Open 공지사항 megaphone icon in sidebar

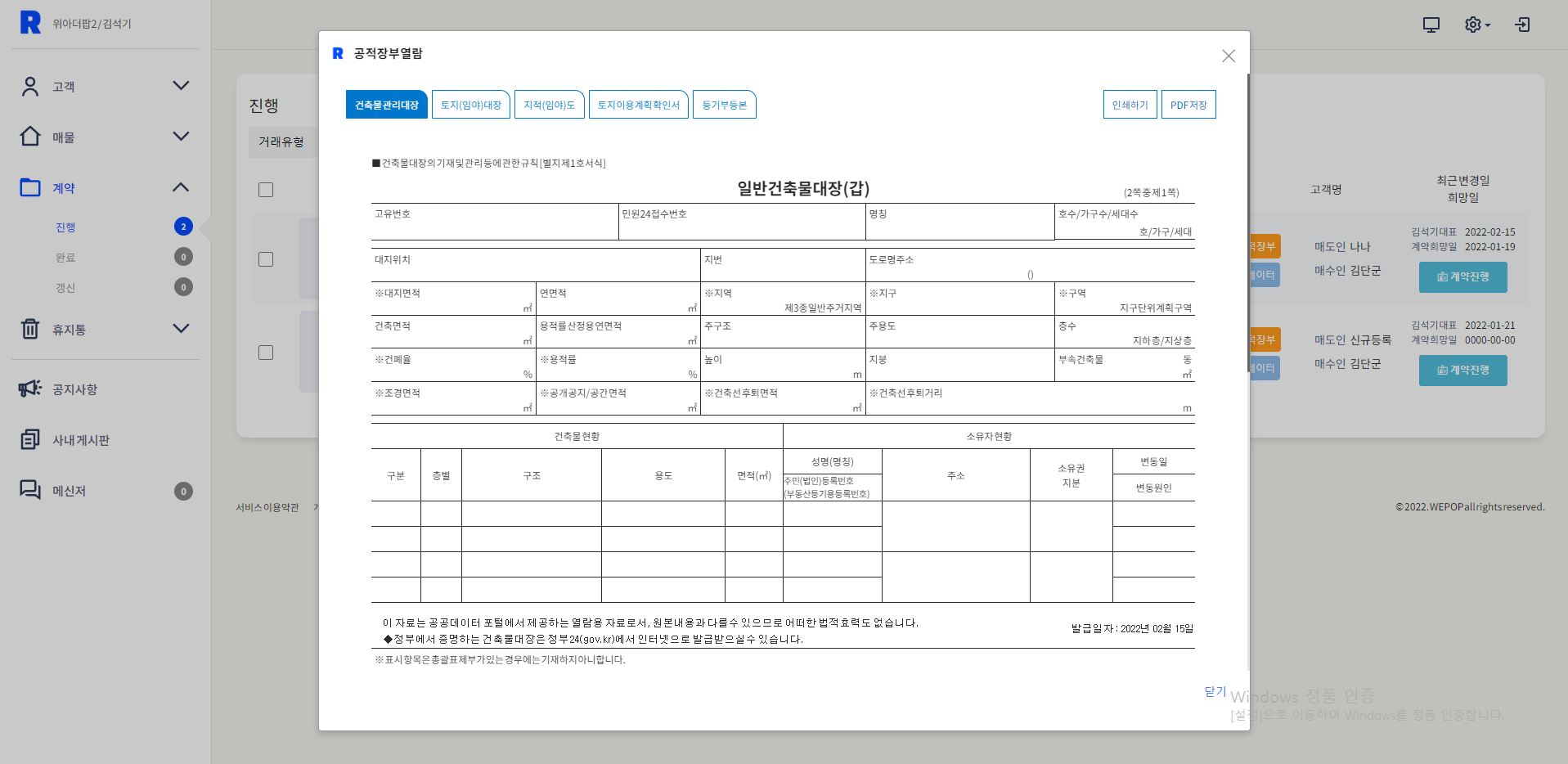(x=30, y=389)
